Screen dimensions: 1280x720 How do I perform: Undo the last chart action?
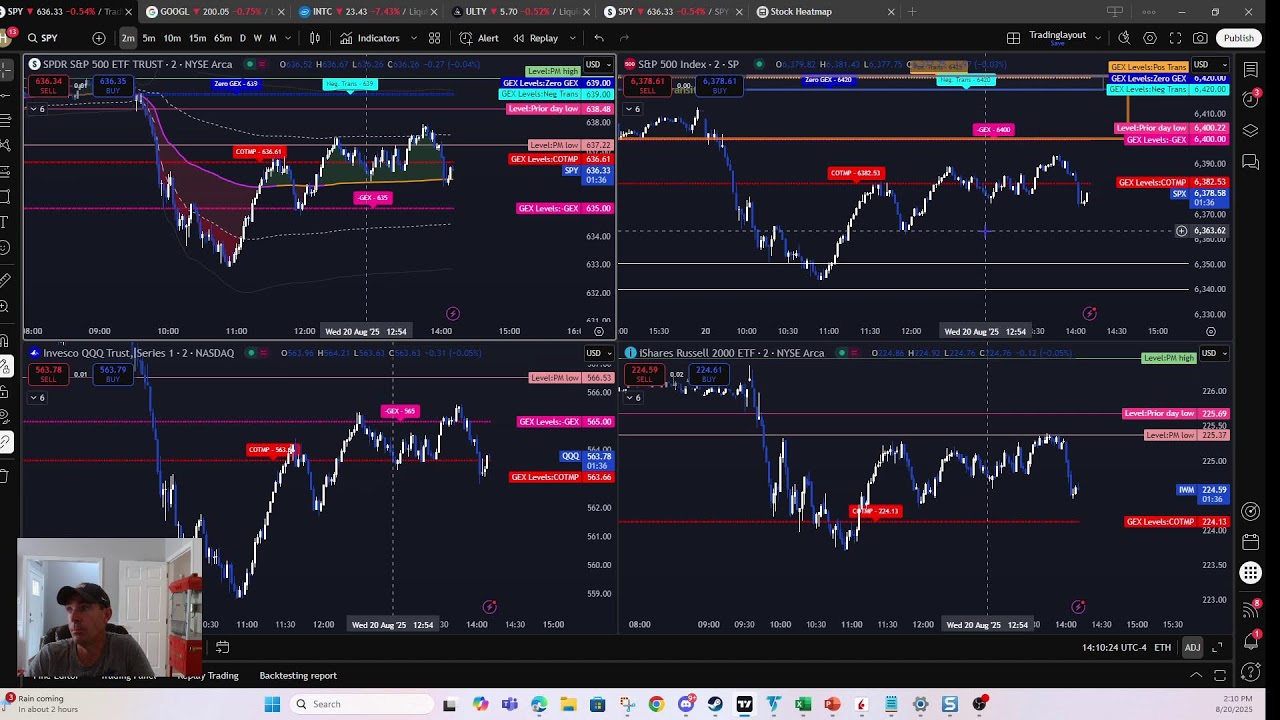(598, 38)
